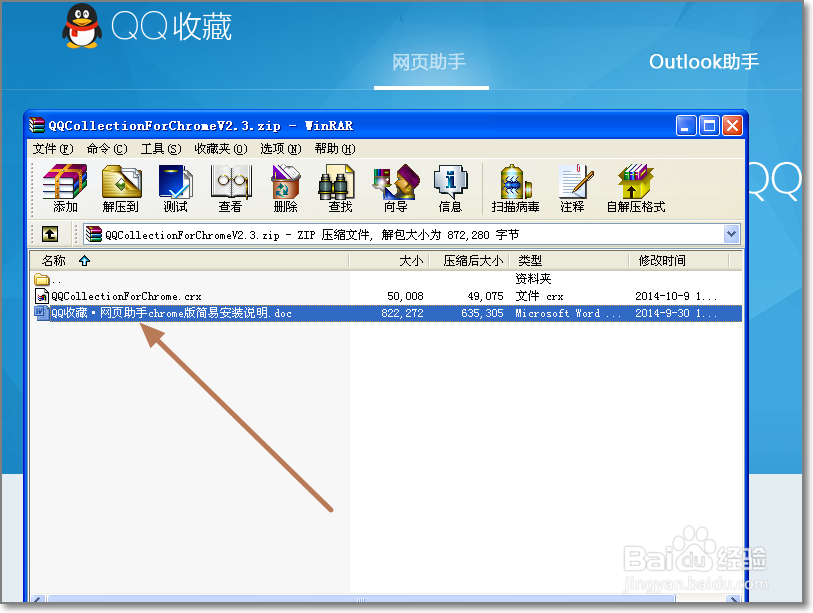This screenshot has height=613, width=813.
Task: Expand the archive path dropdown
Action: tap(731, 234)
